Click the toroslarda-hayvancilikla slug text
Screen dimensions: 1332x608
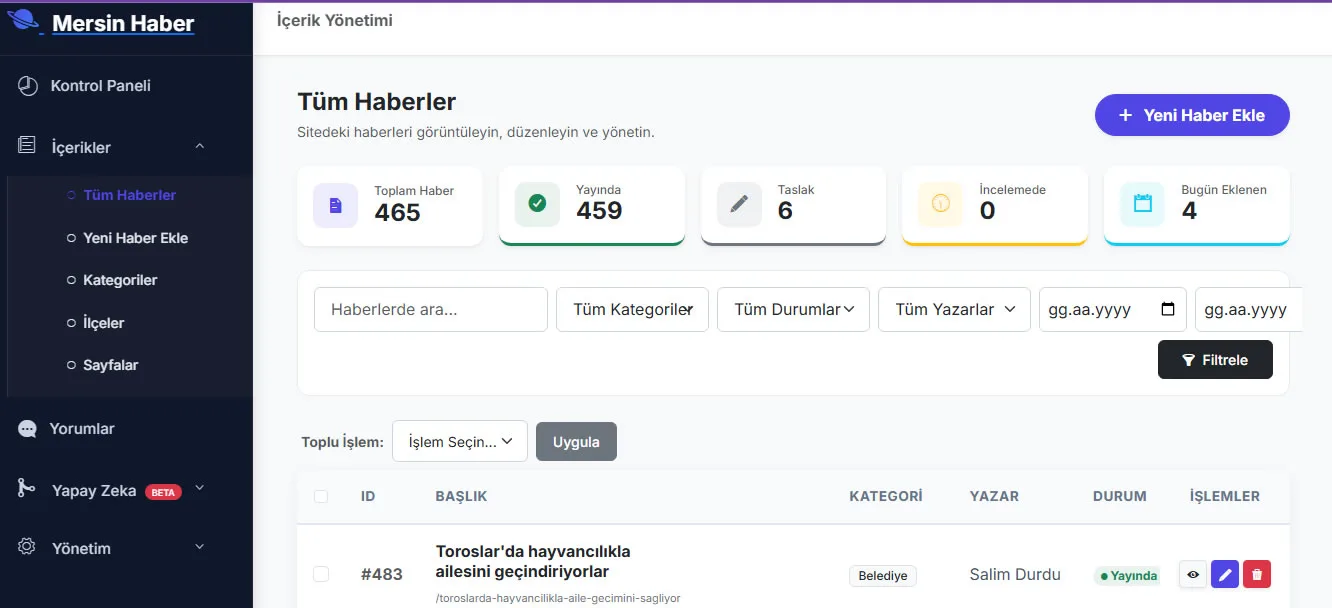tap(558, 598)
